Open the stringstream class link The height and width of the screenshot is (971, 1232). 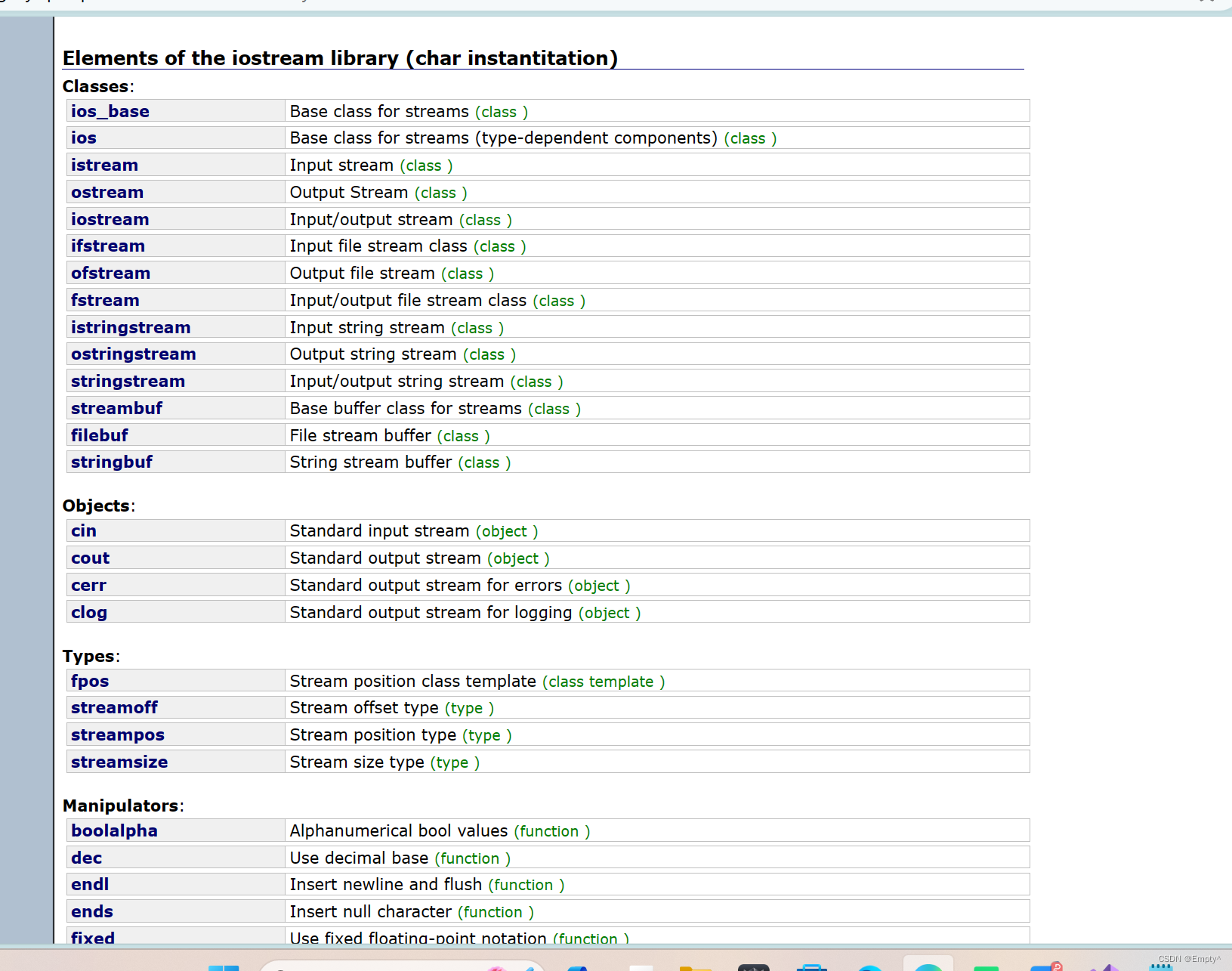[128, 381]
